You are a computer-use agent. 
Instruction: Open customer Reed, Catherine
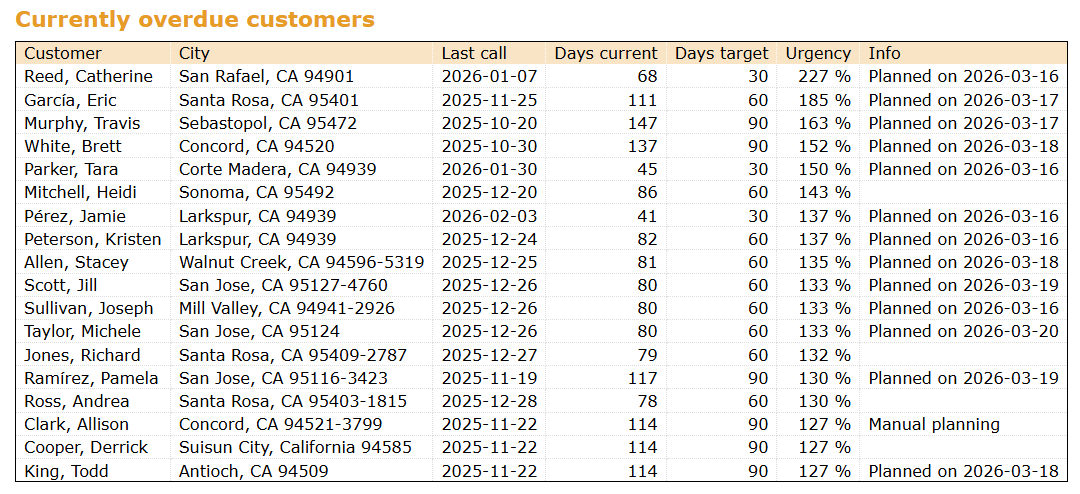(89, 77)
